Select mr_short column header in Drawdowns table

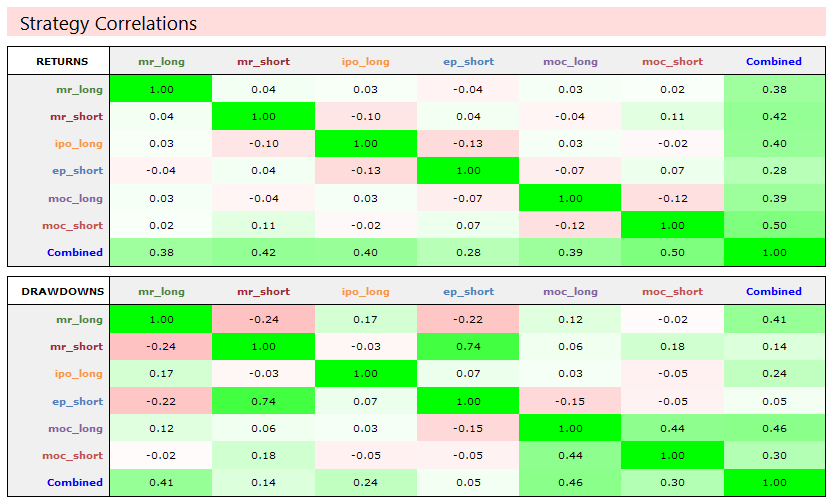pos(263,292)
